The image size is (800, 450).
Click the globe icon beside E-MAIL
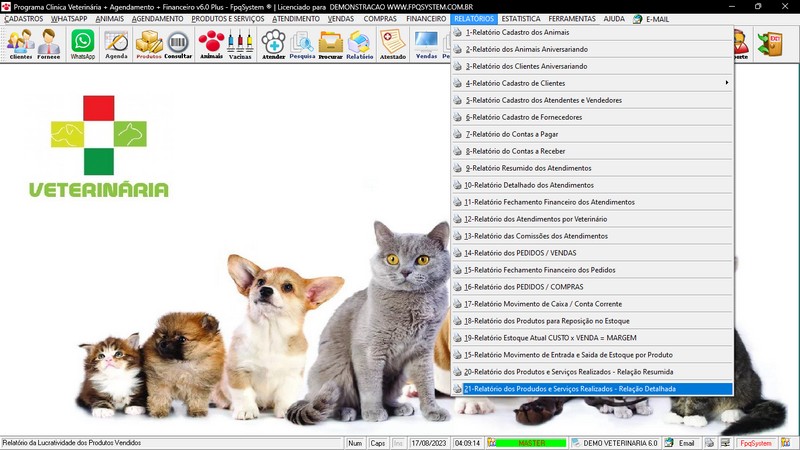637,19
